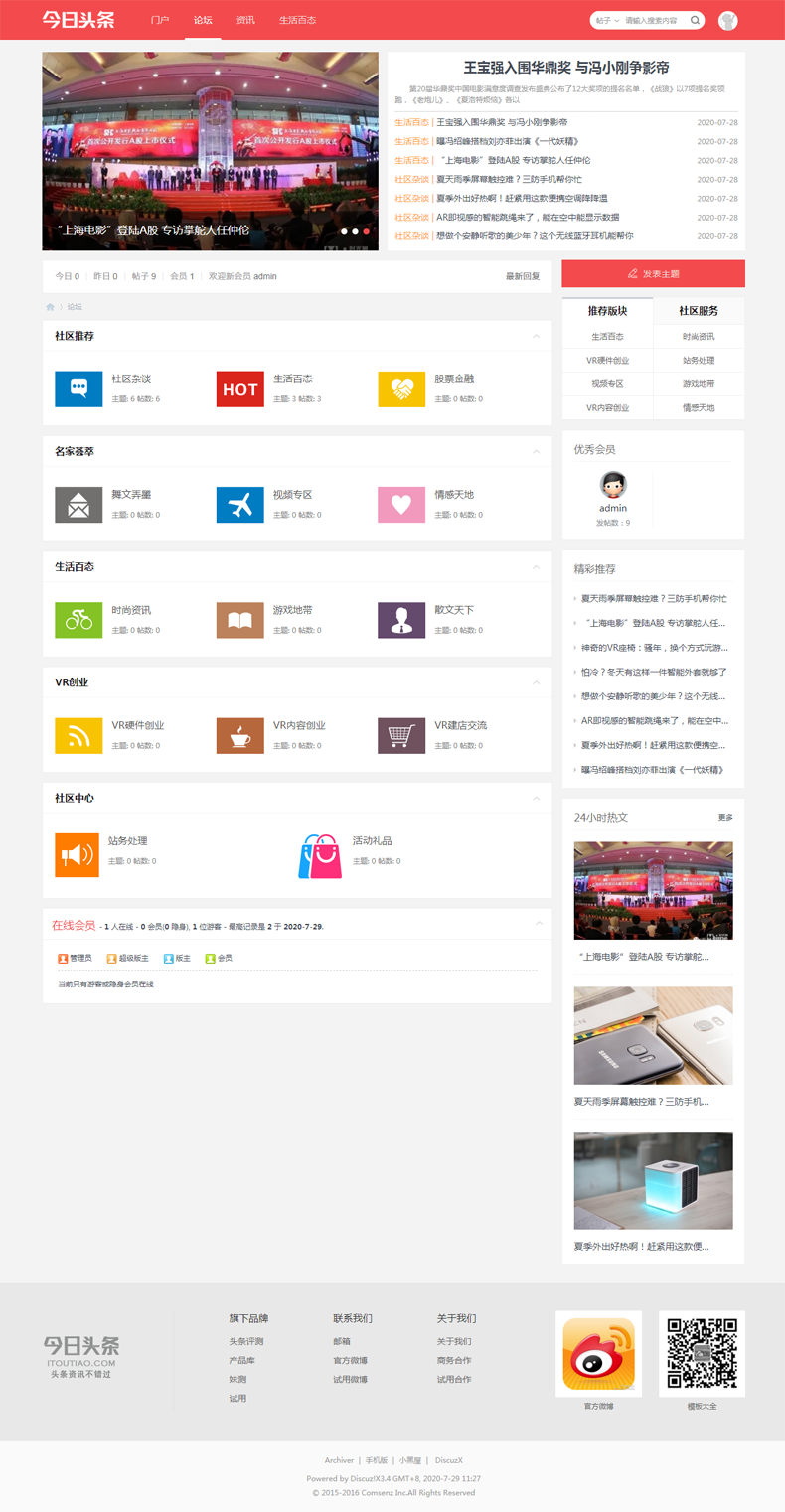Collapse the 生活百态 section

click(x=537, y=566)
